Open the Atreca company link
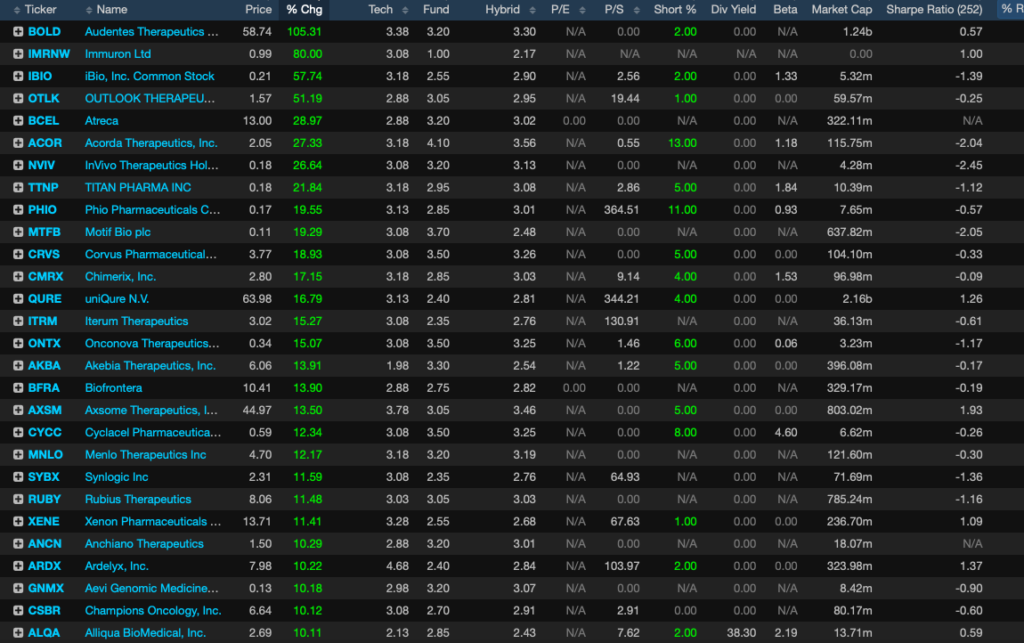 101,120
